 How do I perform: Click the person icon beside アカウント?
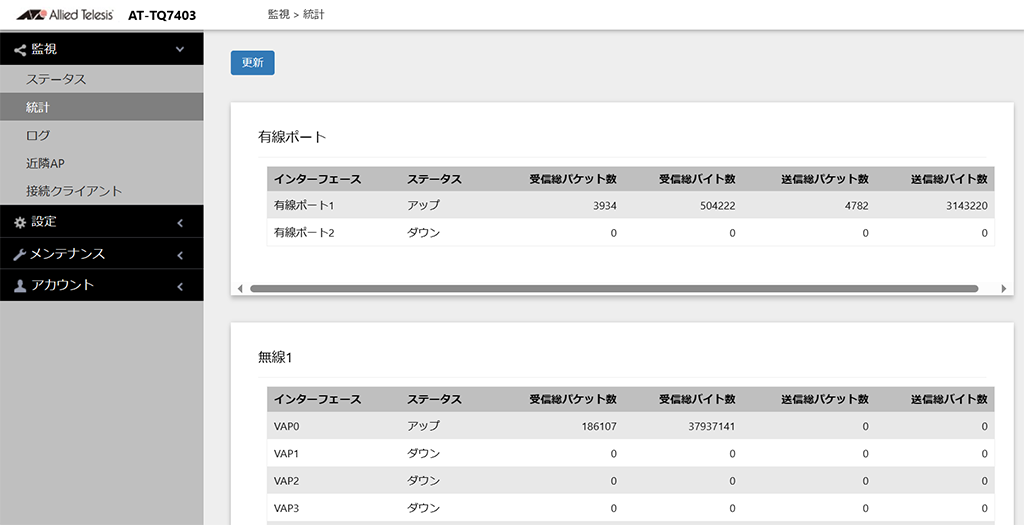pos(20,286)
